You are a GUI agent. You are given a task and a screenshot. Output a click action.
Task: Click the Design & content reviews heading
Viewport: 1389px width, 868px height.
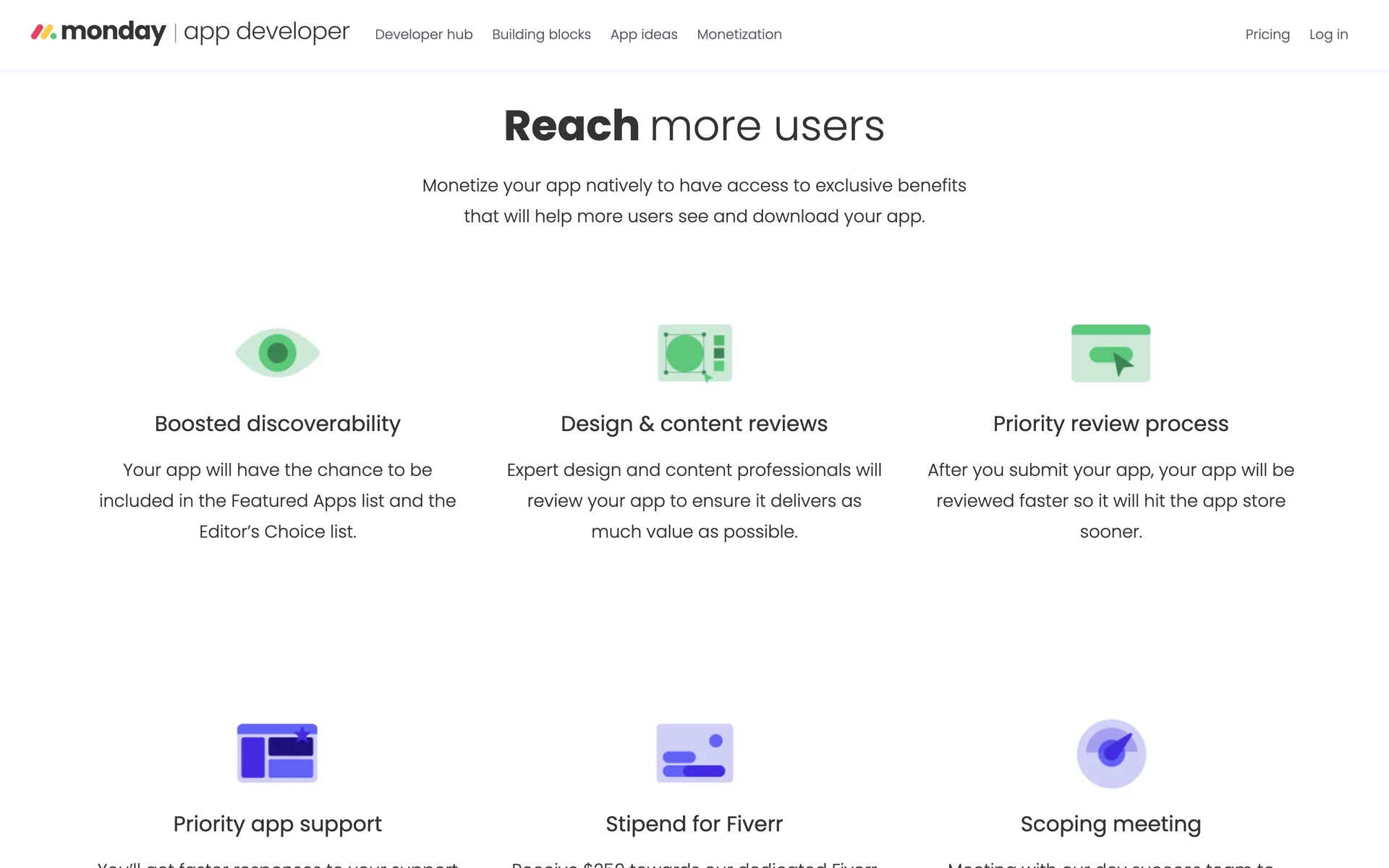694,424
